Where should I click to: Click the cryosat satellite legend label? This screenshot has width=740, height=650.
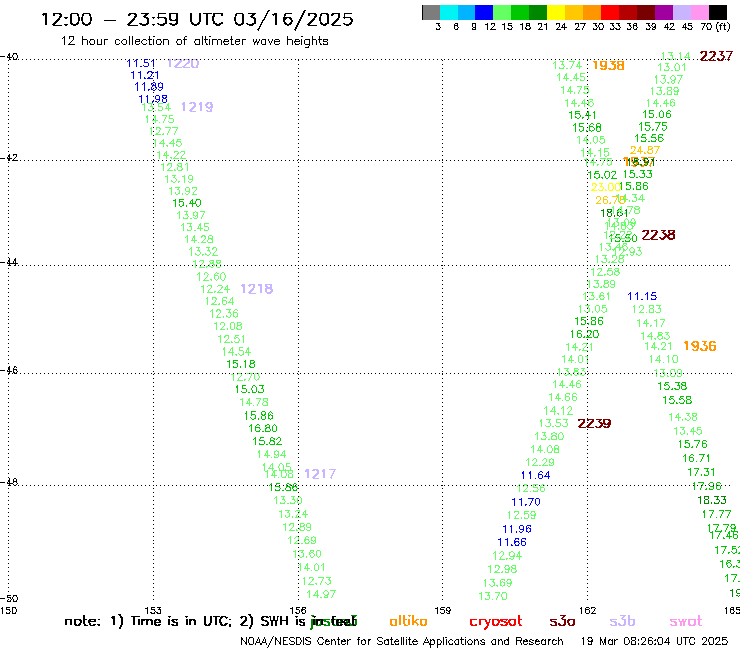(x=496, y=622)
